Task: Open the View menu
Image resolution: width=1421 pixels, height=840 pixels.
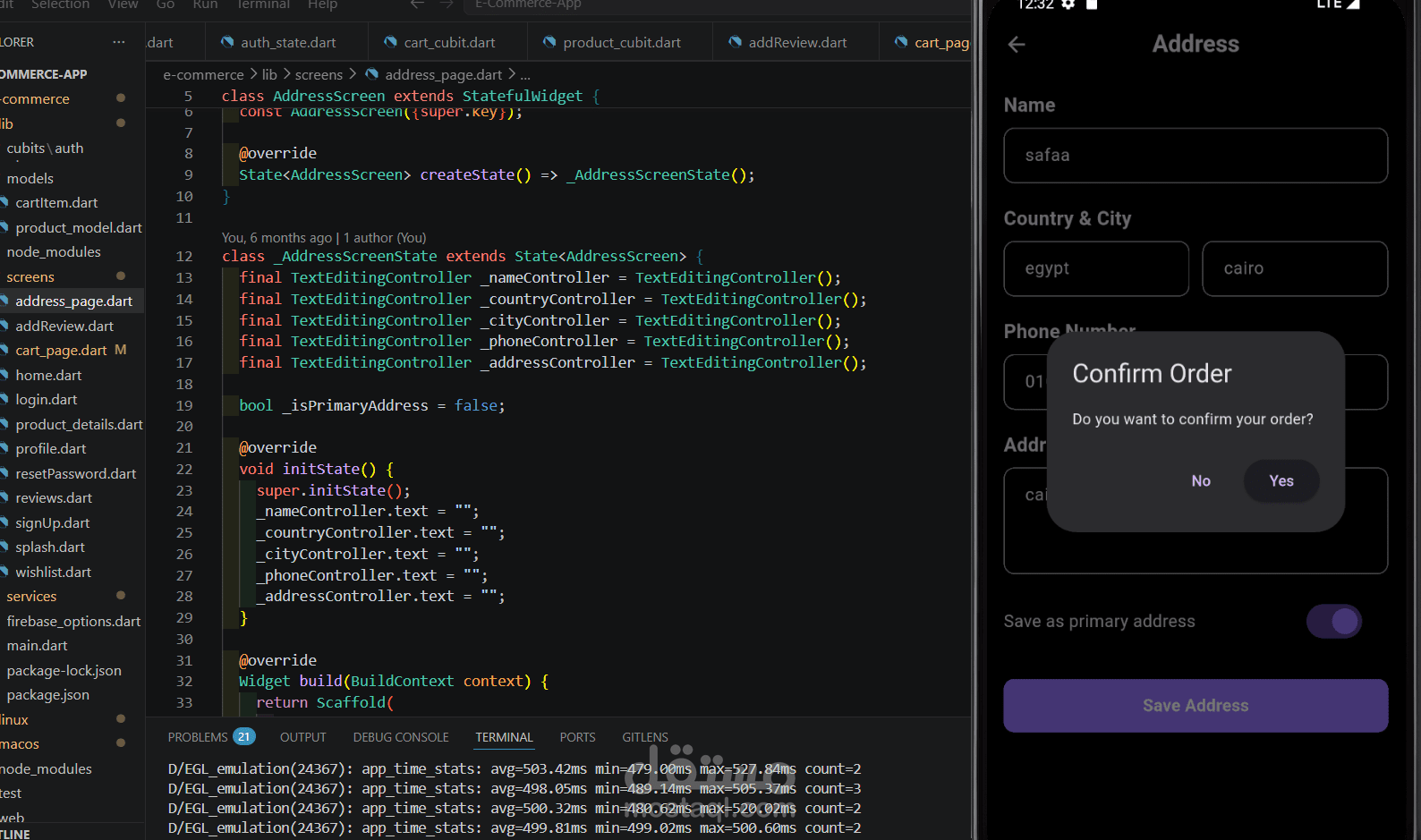Action: pos(123,4)
